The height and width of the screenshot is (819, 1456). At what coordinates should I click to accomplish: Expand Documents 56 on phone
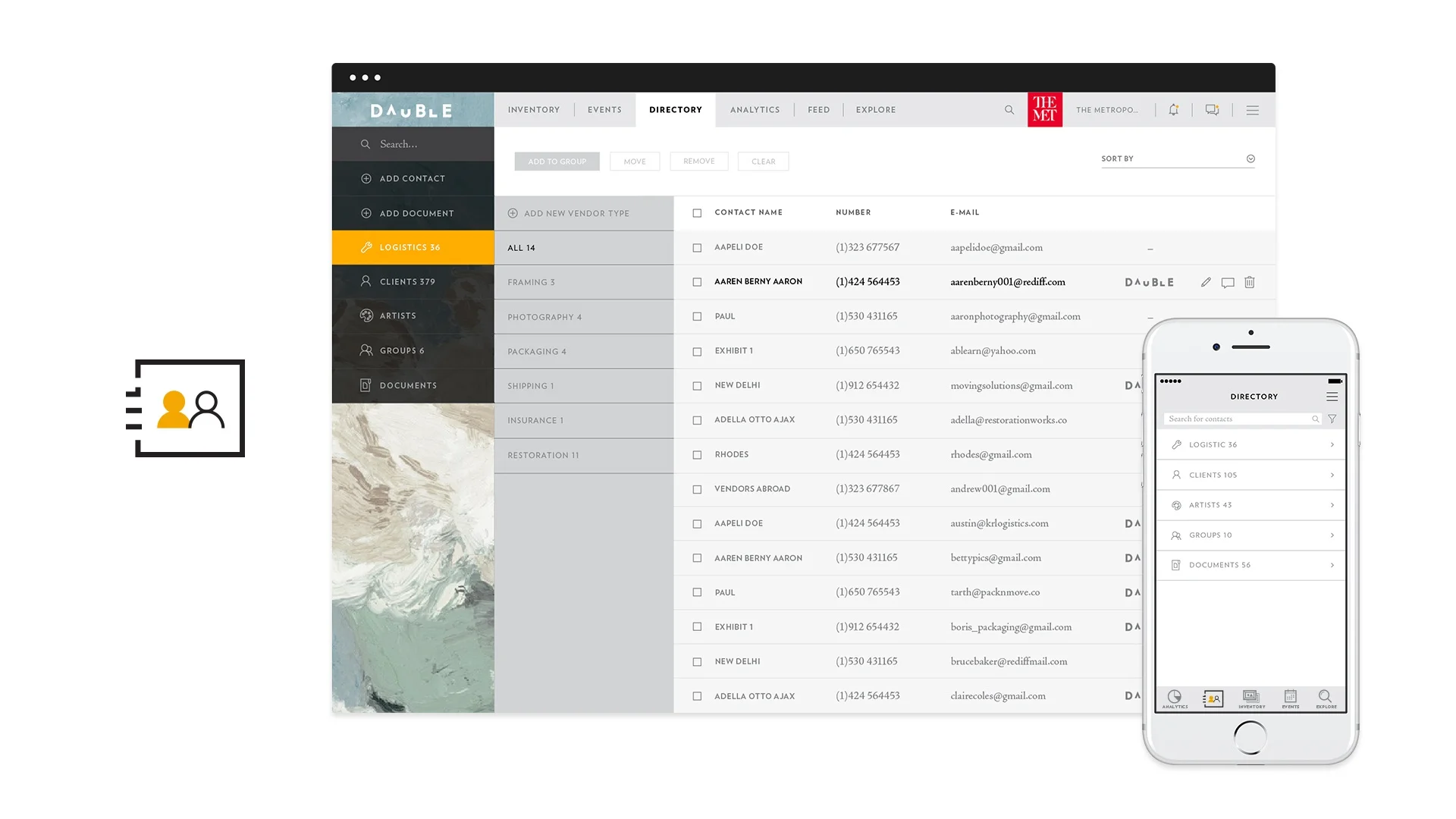[1251, 565]
